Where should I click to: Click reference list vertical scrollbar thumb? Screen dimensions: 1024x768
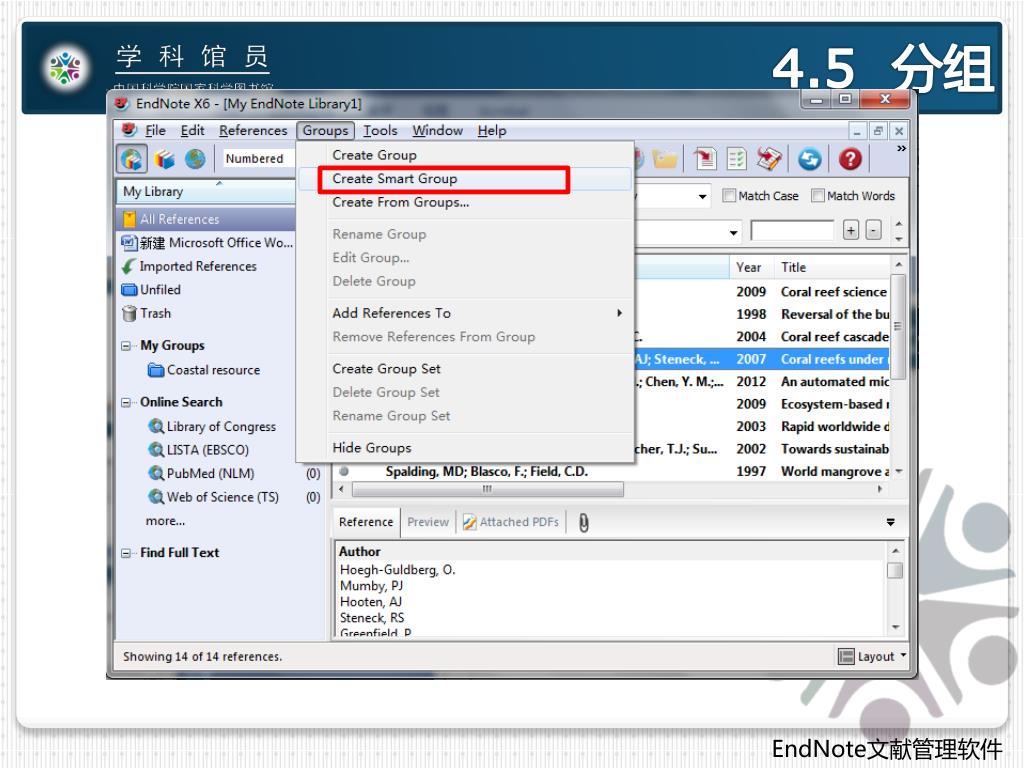898,327
